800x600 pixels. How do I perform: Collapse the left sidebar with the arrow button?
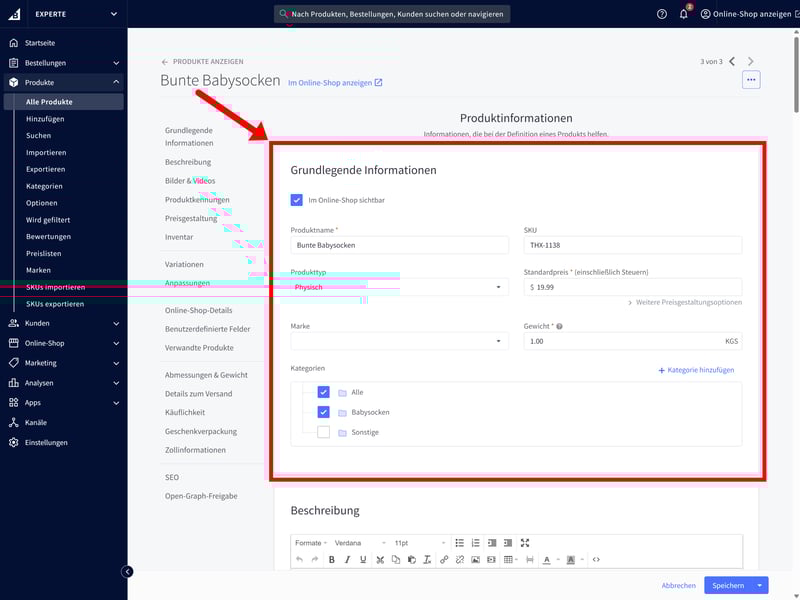point(127,571)
